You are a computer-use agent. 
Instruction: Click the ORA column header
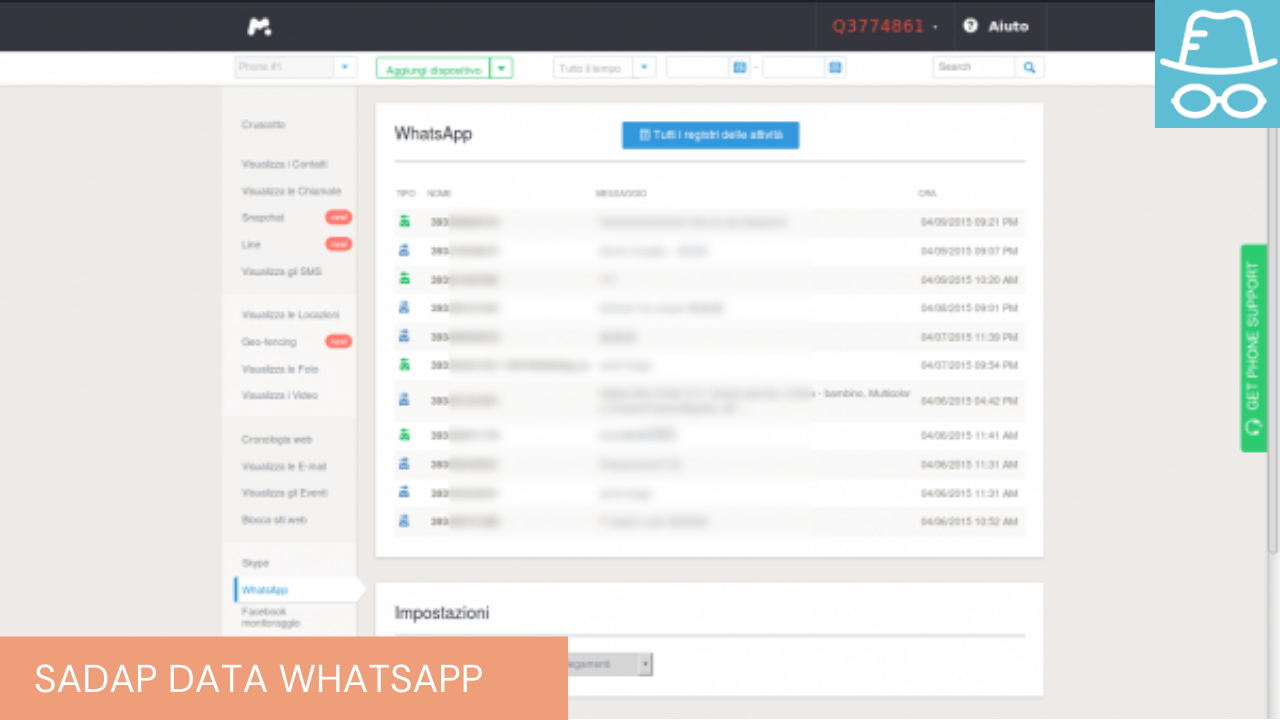point(927,193)
